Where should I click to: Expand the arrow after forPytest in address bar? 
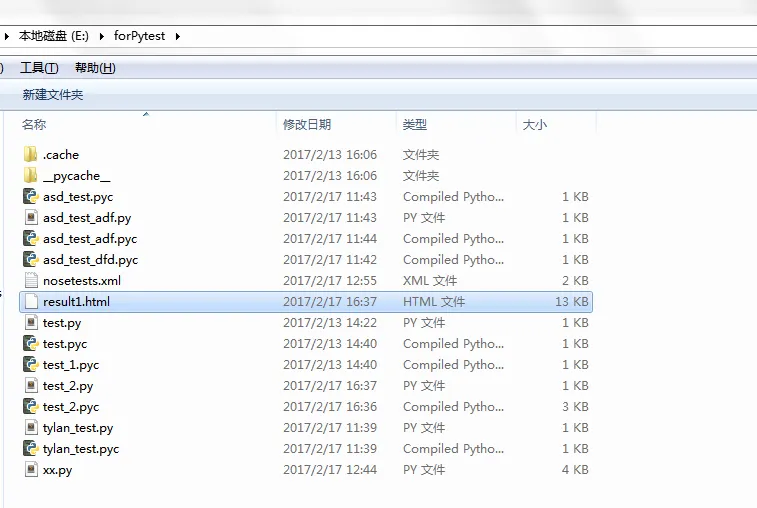178,36
